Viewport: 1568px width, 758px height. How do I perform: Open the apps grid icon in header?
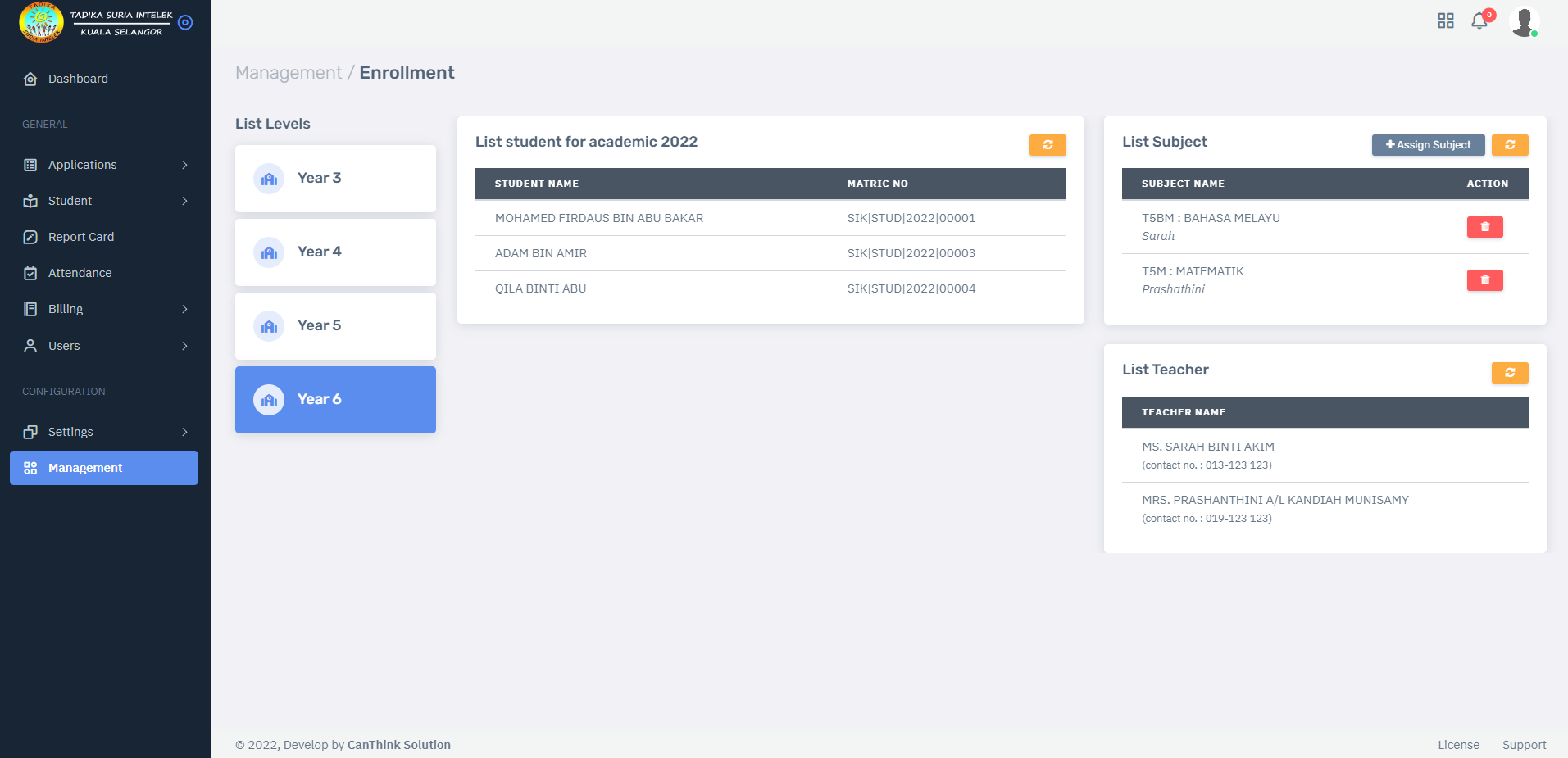(x=1446, y=21)
